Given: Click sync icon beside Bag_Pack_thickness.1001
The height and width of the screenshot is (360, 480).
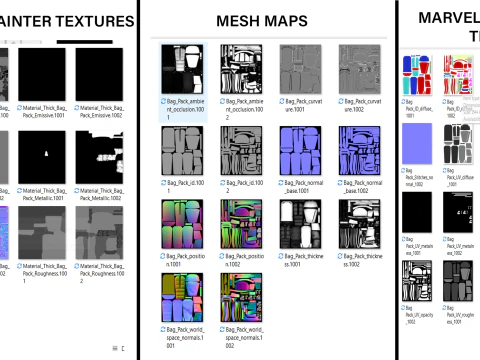Looking at the screenshot, I should tap(281, 256).
